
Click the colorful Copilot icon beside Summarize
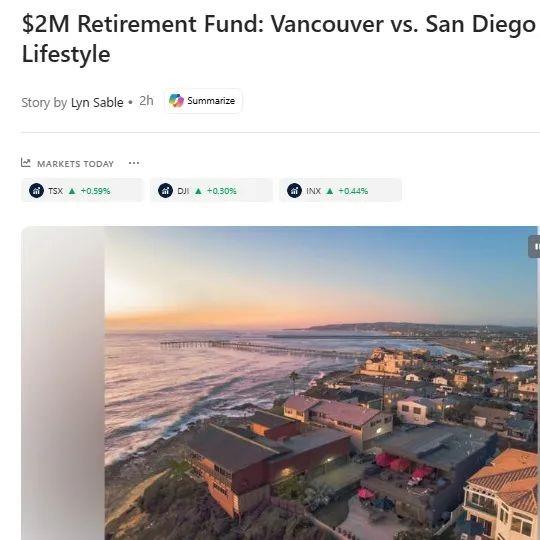click(x=176, y=101)
